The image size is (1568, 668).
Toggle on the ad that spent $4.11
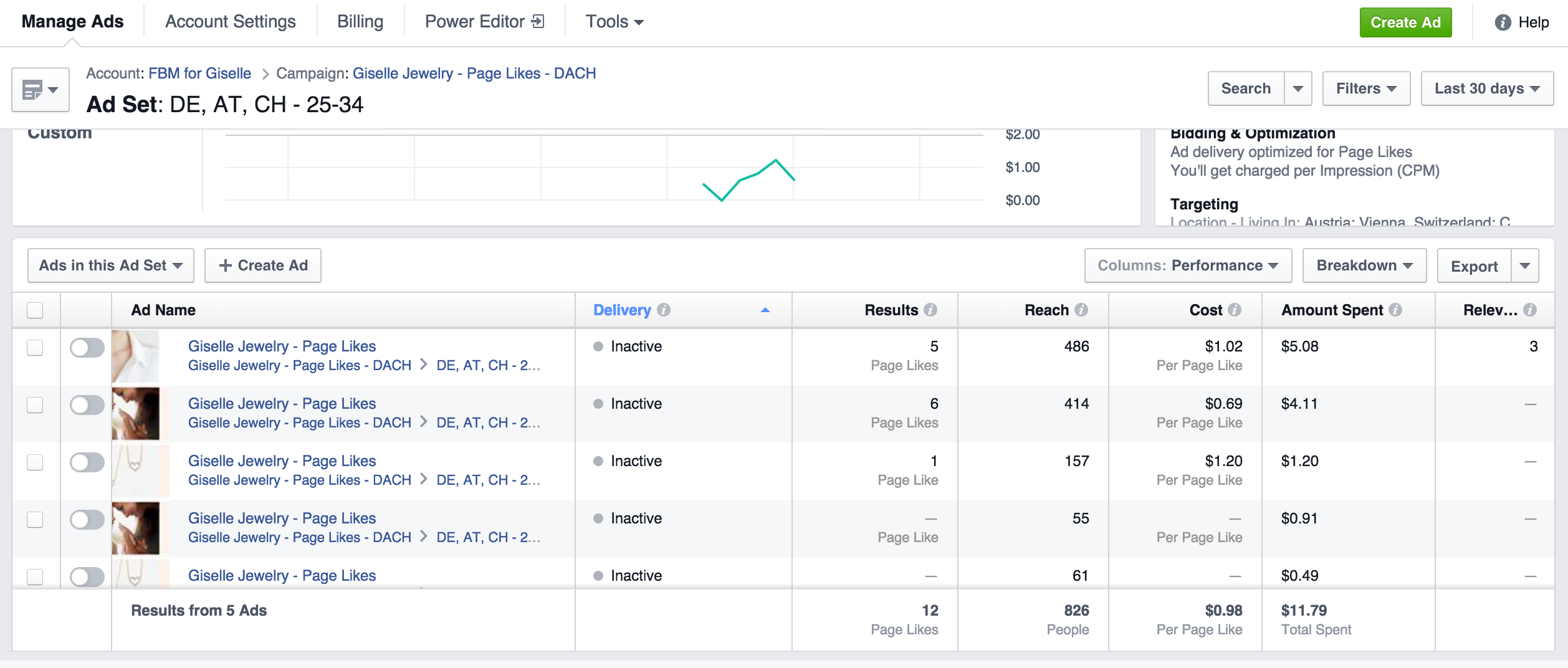[x=87, y=405]
